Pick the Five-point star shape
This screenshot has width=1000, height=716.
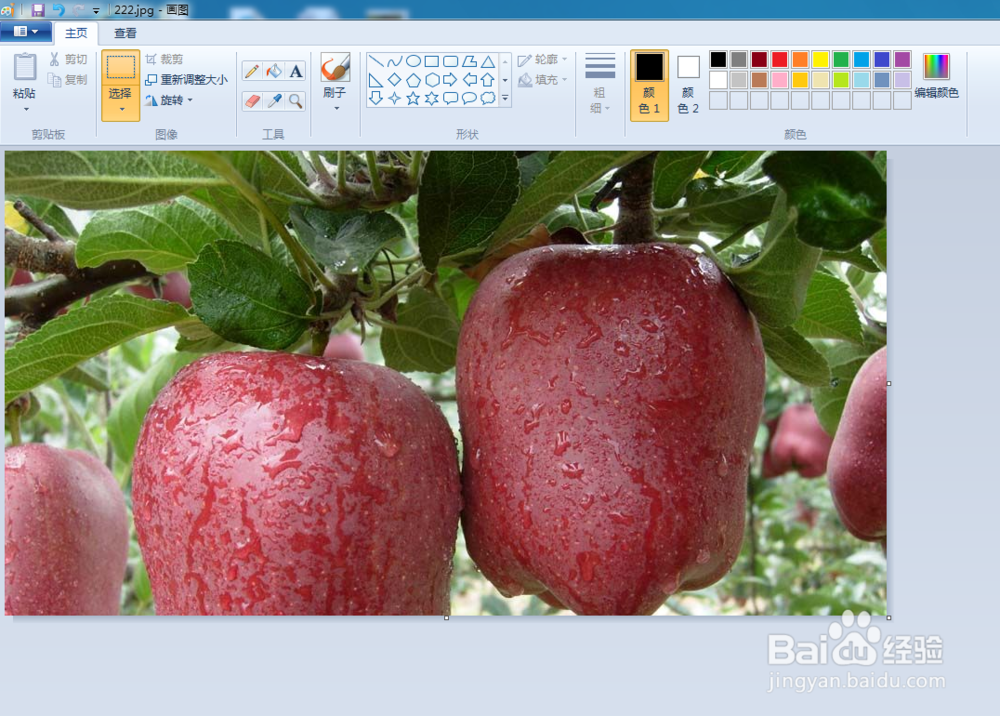point(413,98)
